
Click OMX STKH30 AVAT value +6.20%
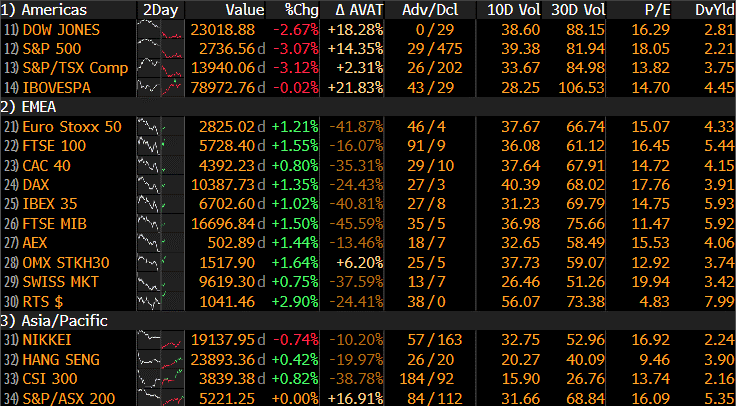(x=360, y=262)
